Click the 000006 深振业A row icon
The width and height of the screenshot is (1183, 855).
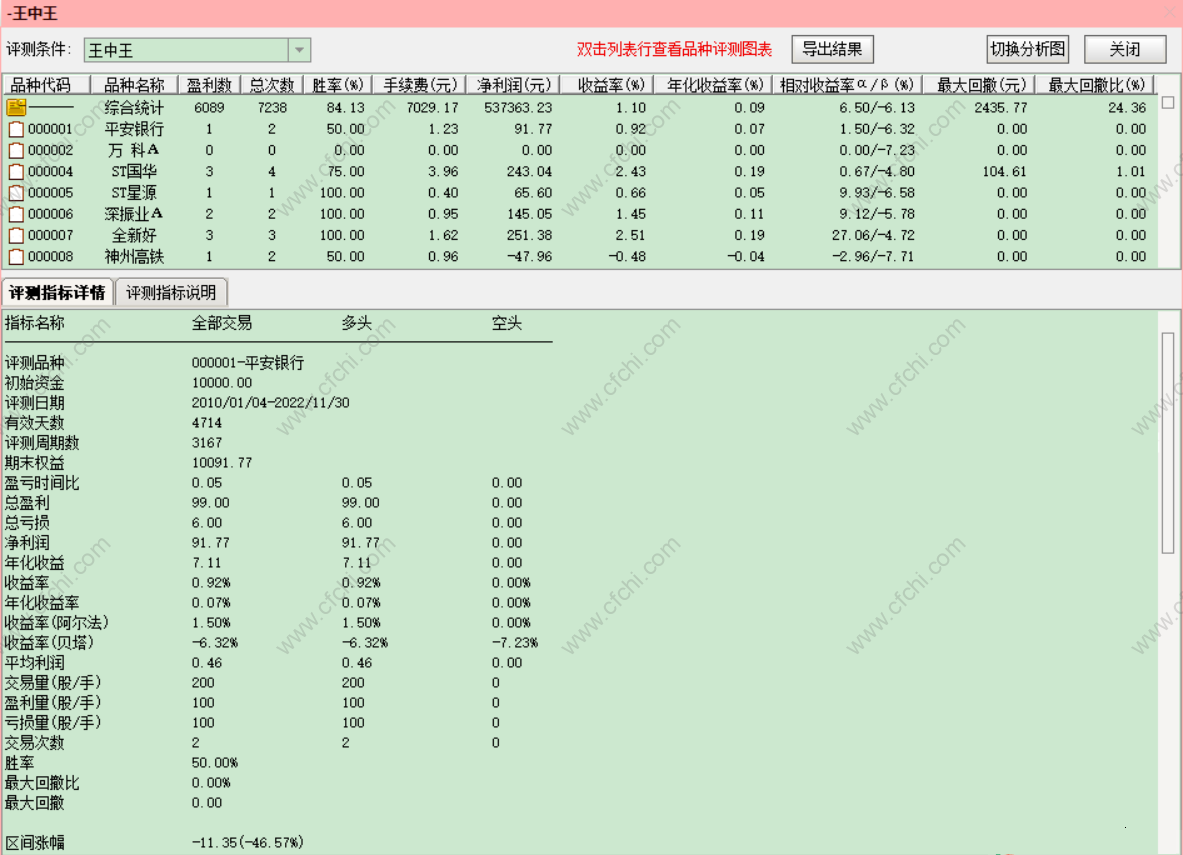[16, 214]
